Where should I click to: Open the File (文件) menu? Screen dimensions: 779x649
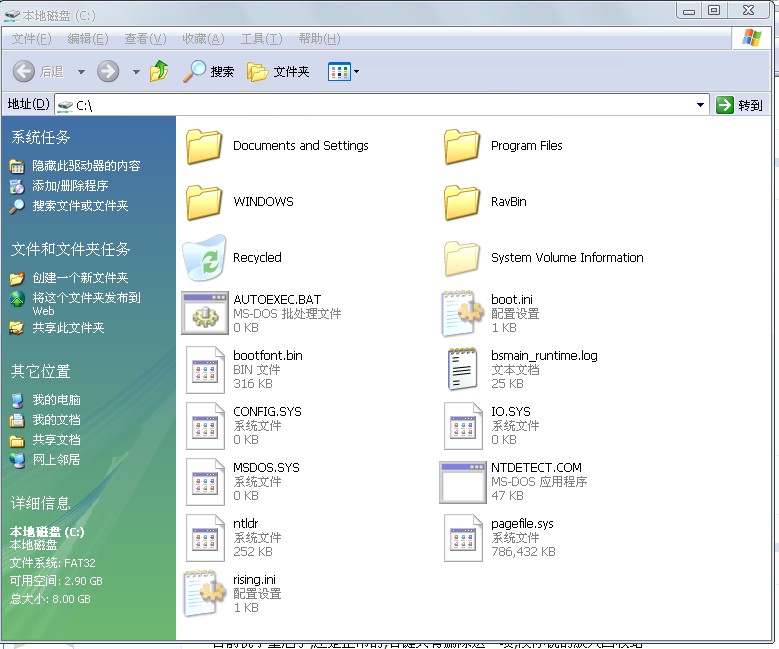point(31,38)
